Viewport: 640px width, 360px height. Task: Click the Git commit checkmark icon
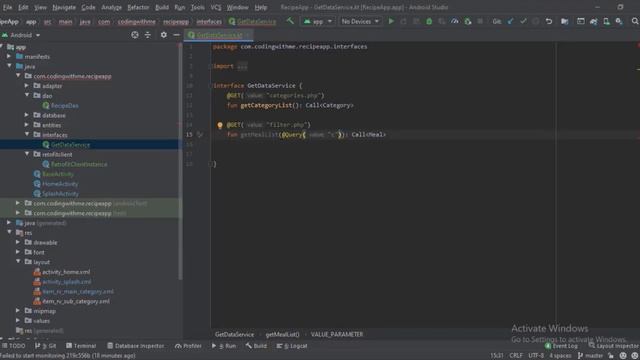point(523,21)
